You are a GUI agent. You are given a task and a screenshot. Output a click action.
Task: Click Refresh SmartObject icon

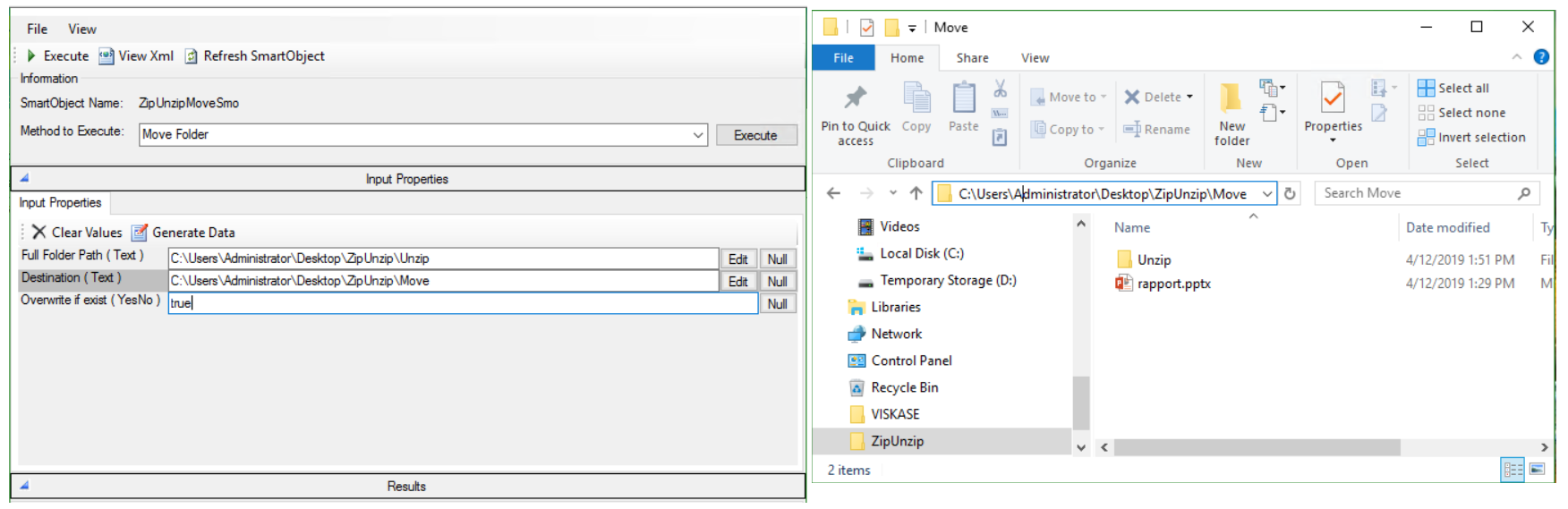click(191, 56)
